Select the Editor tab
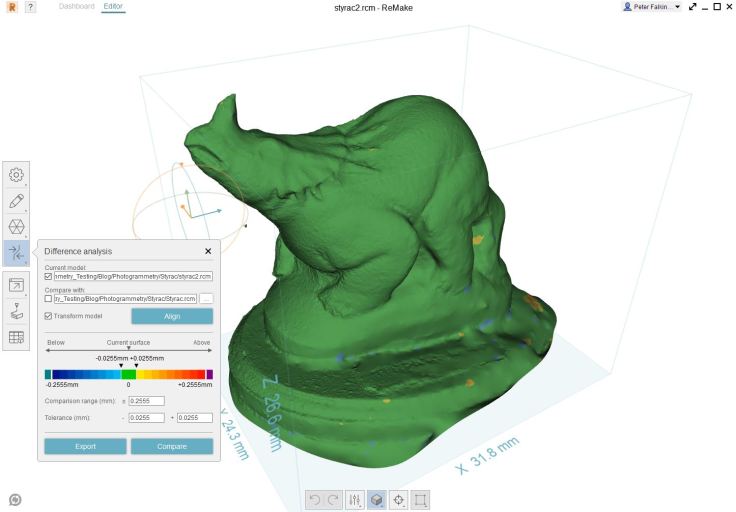736x512 pixels. pos(113,6)
